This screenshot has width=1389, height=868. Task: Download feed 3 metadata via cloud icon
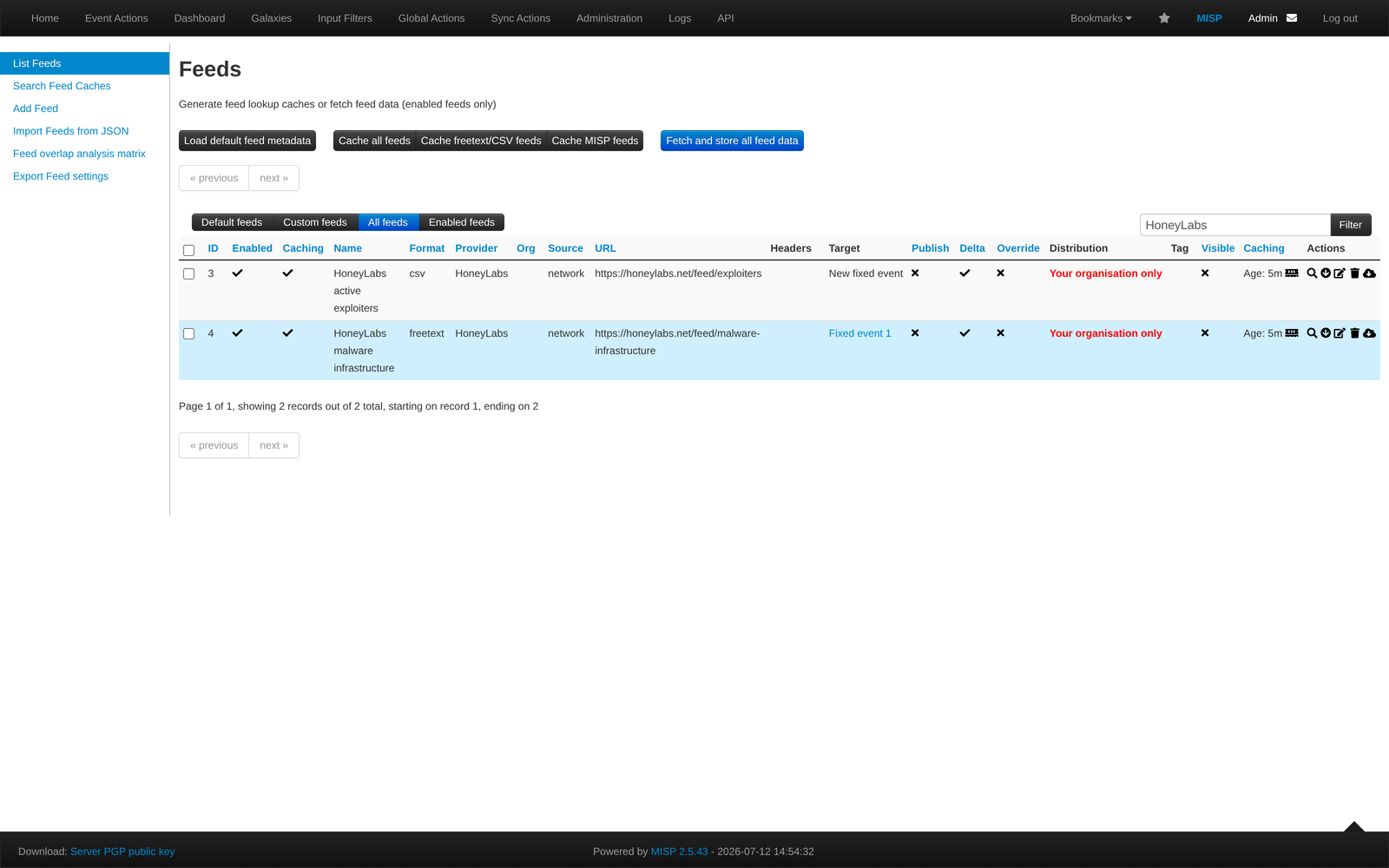pyautogui.click(x=1369, y=273)
